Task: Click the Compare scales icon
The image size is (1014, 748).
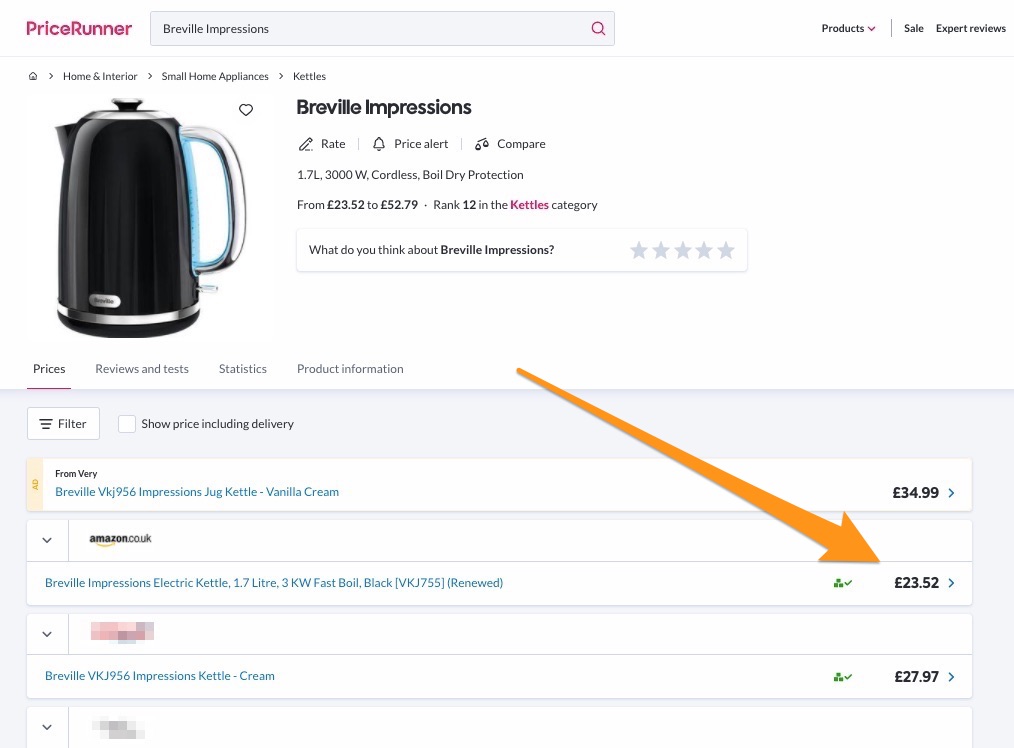Action: (482, 144)
